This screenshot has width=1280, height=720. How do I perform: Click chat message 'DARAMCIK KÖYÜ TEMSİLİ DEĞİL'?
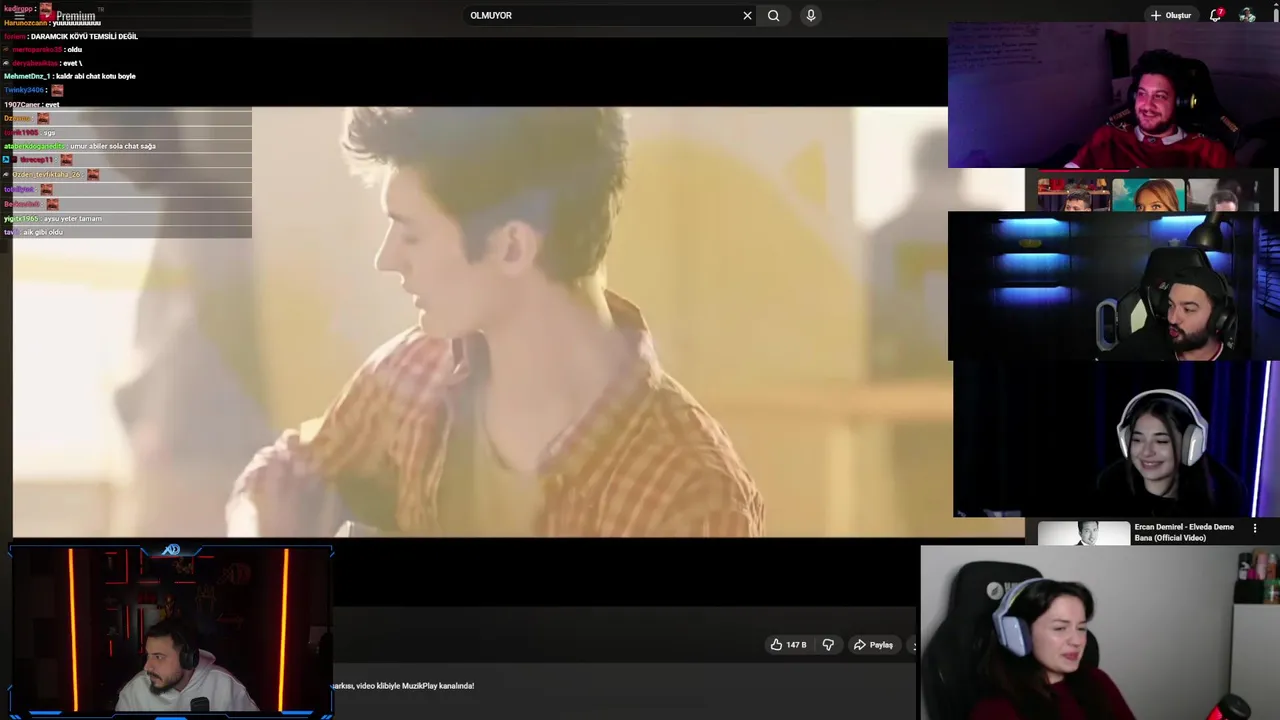click(x=84, y=36)
